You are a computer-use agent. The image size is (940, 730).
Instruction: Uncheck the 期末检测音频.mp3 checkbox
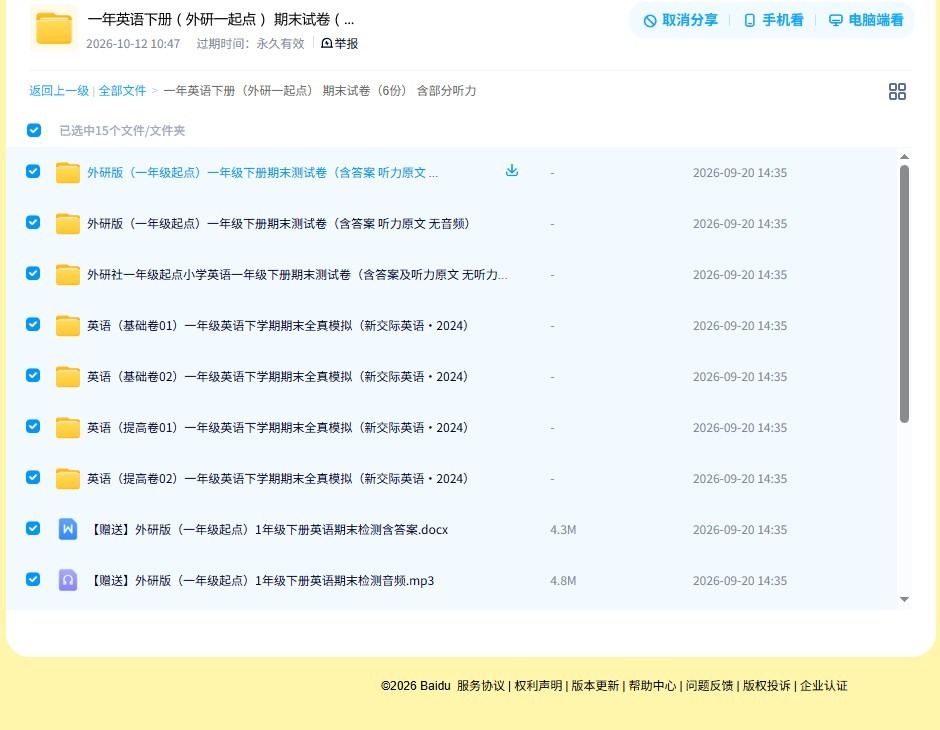33,579
